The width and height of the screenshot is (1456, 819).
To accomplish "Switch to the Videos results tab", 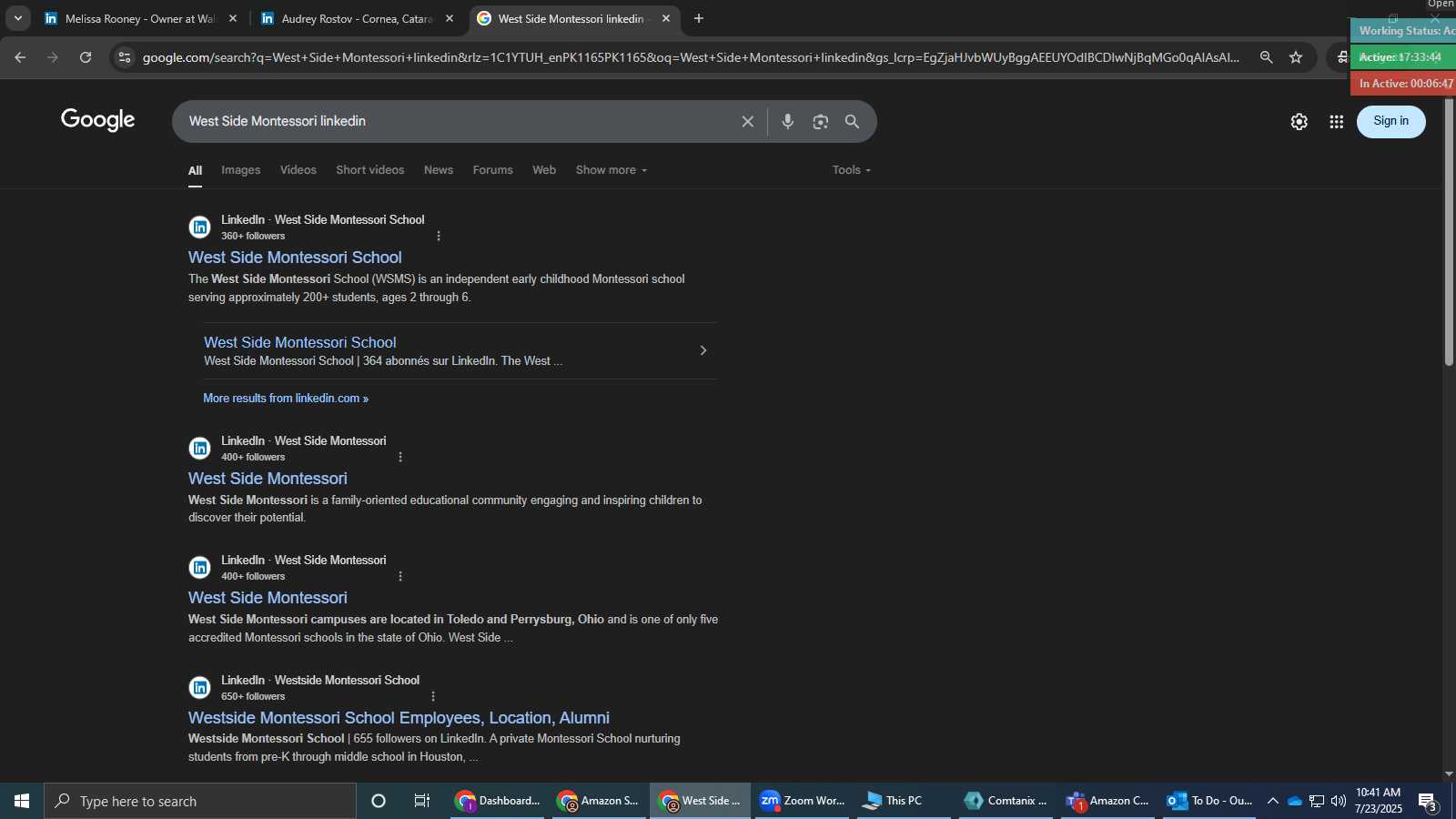I will pos(298,170).
